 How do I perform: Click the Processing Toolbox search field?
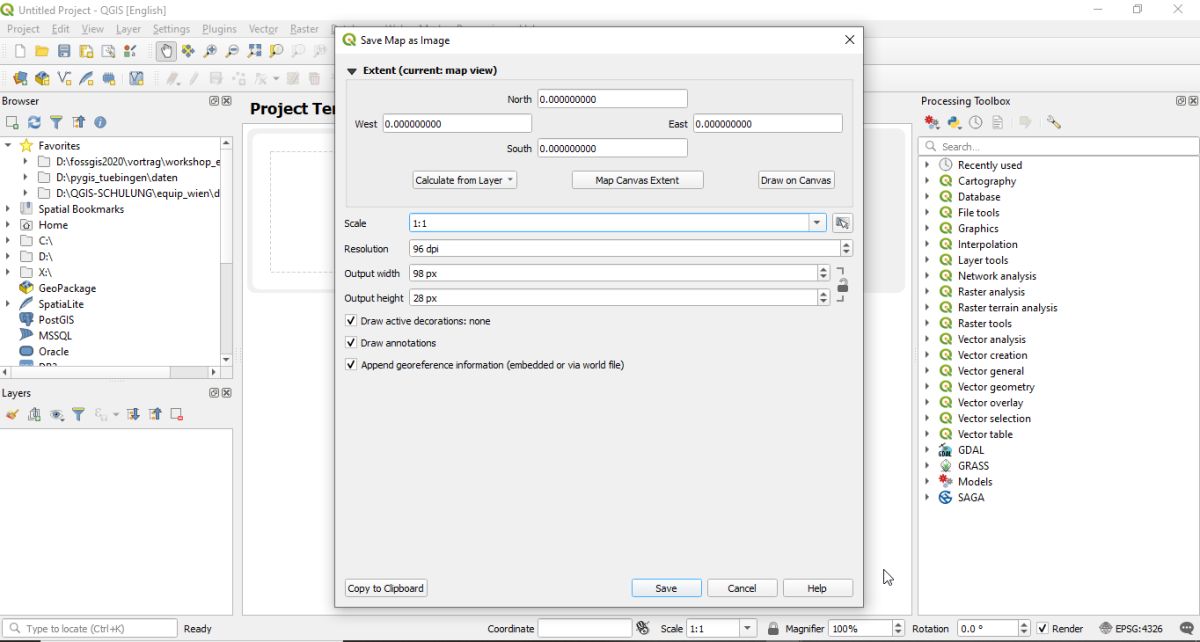click(1059, 146)
